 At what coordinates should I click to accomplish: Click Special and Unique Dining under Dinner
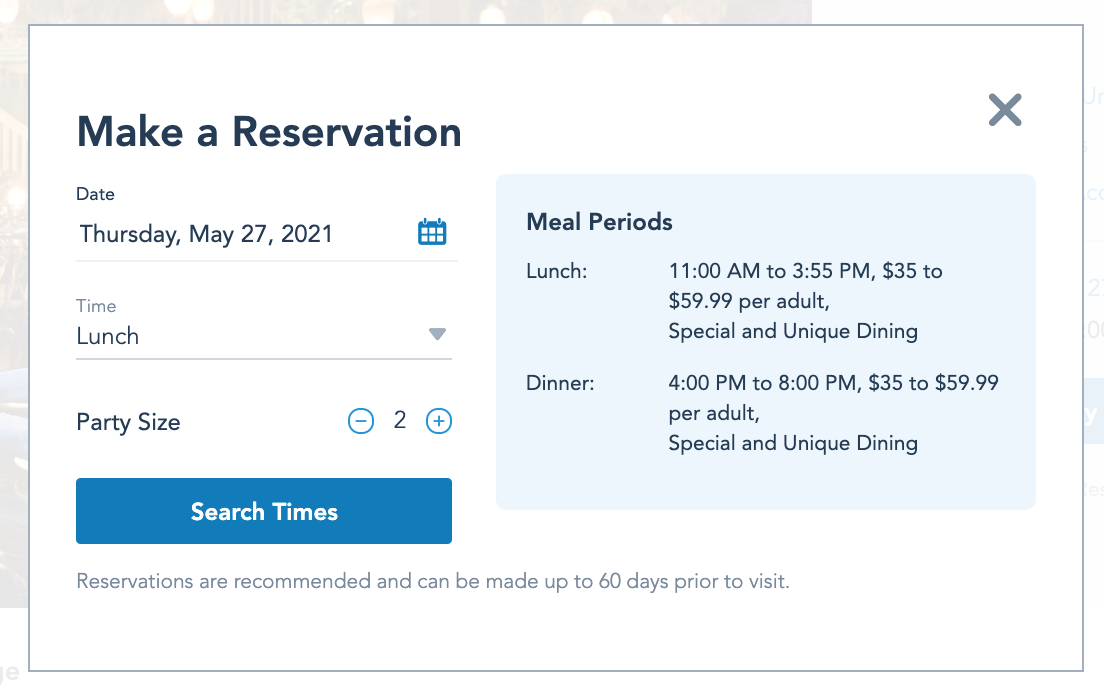793,443
